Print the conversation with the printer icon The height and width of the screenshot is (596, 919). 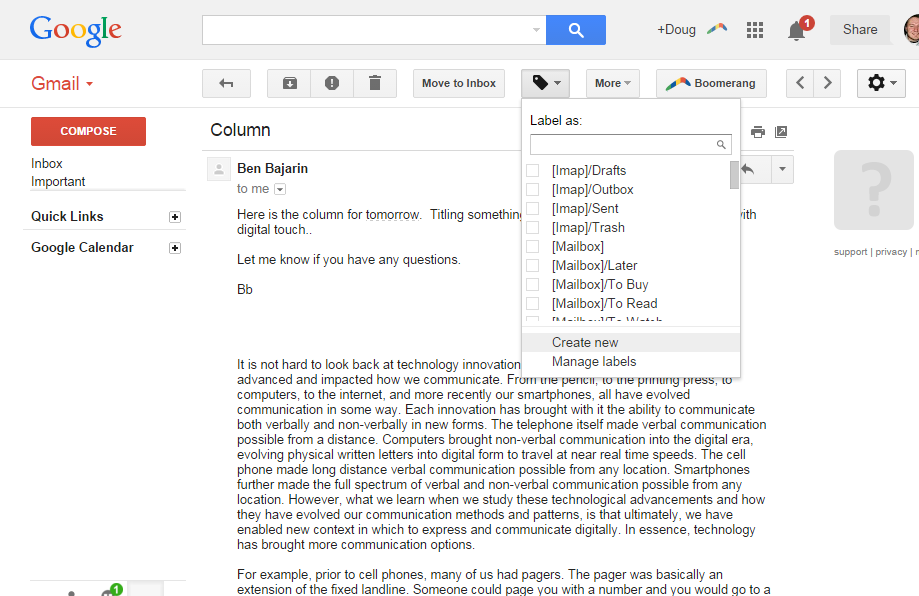pyautogui.click(x=758, y=132)
